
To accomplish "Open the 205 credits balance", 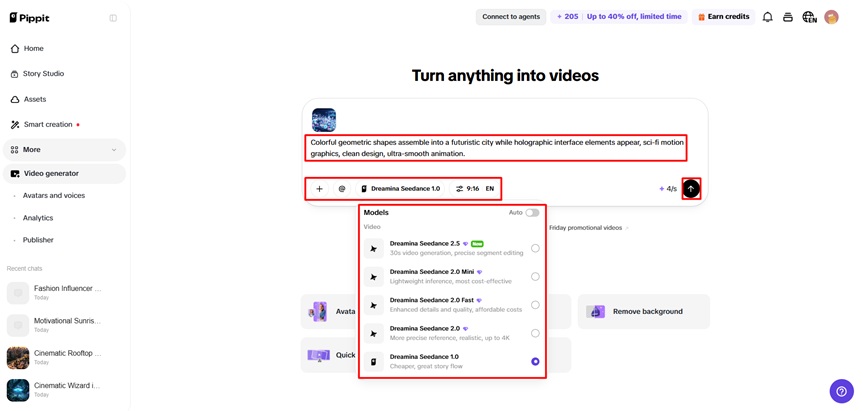I will (x=567, y=17).
